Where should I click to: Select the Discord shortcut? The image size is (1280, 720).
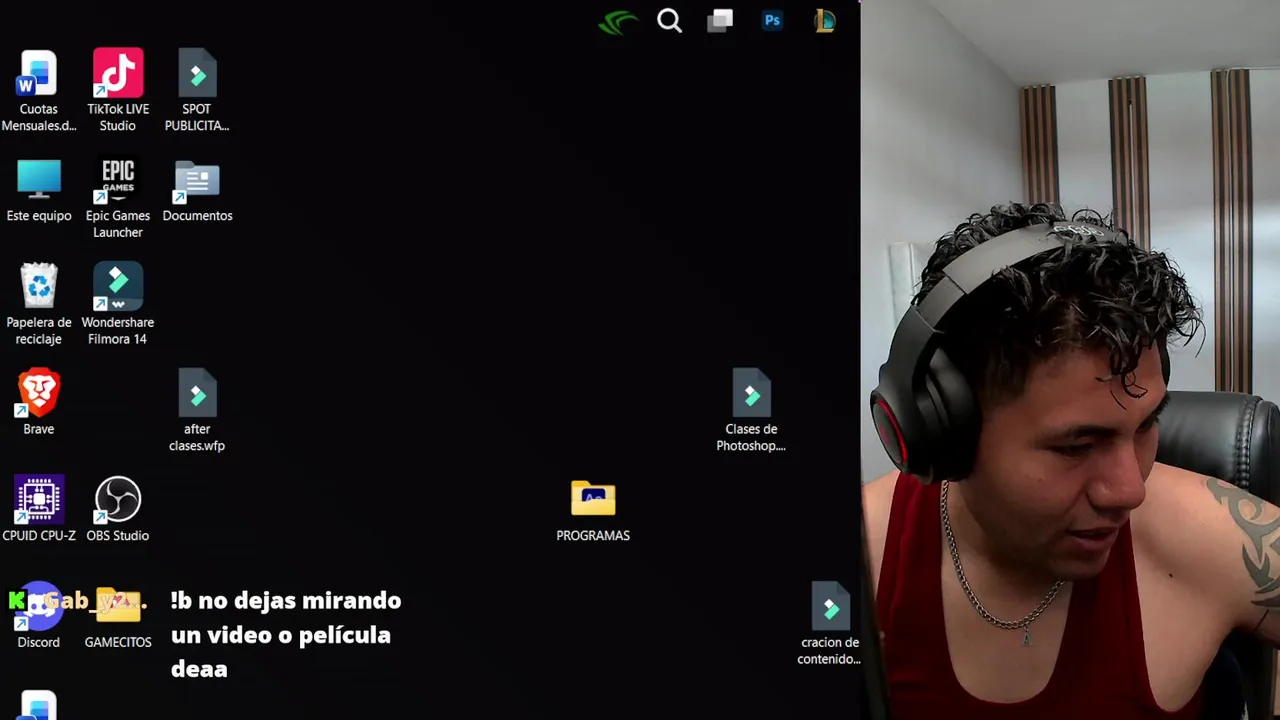(39, 616)
